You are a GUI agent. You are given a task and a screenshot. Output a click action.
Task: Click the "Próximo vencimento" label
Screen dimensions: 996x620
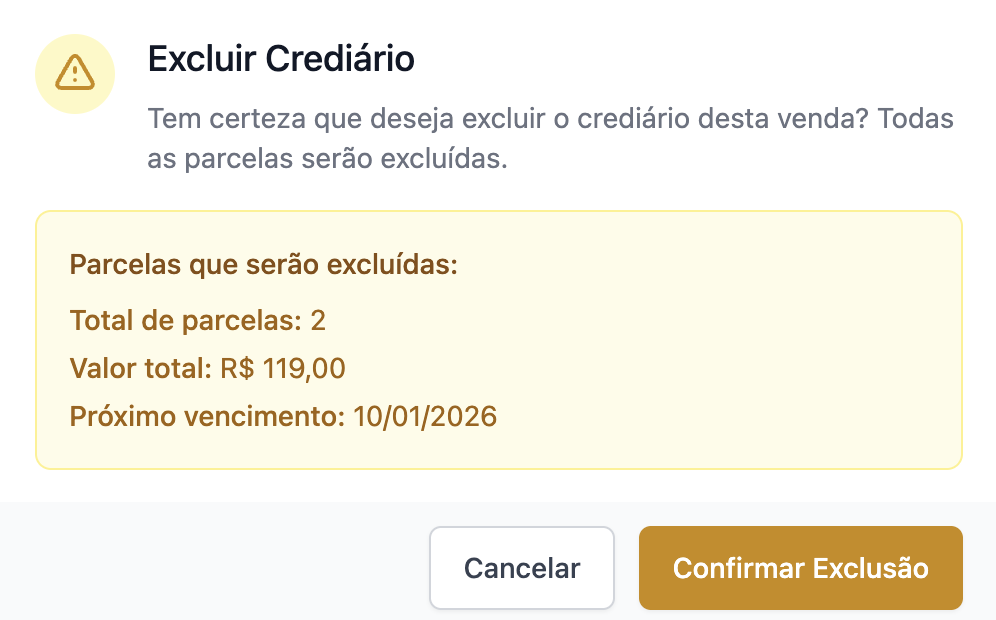207,416
